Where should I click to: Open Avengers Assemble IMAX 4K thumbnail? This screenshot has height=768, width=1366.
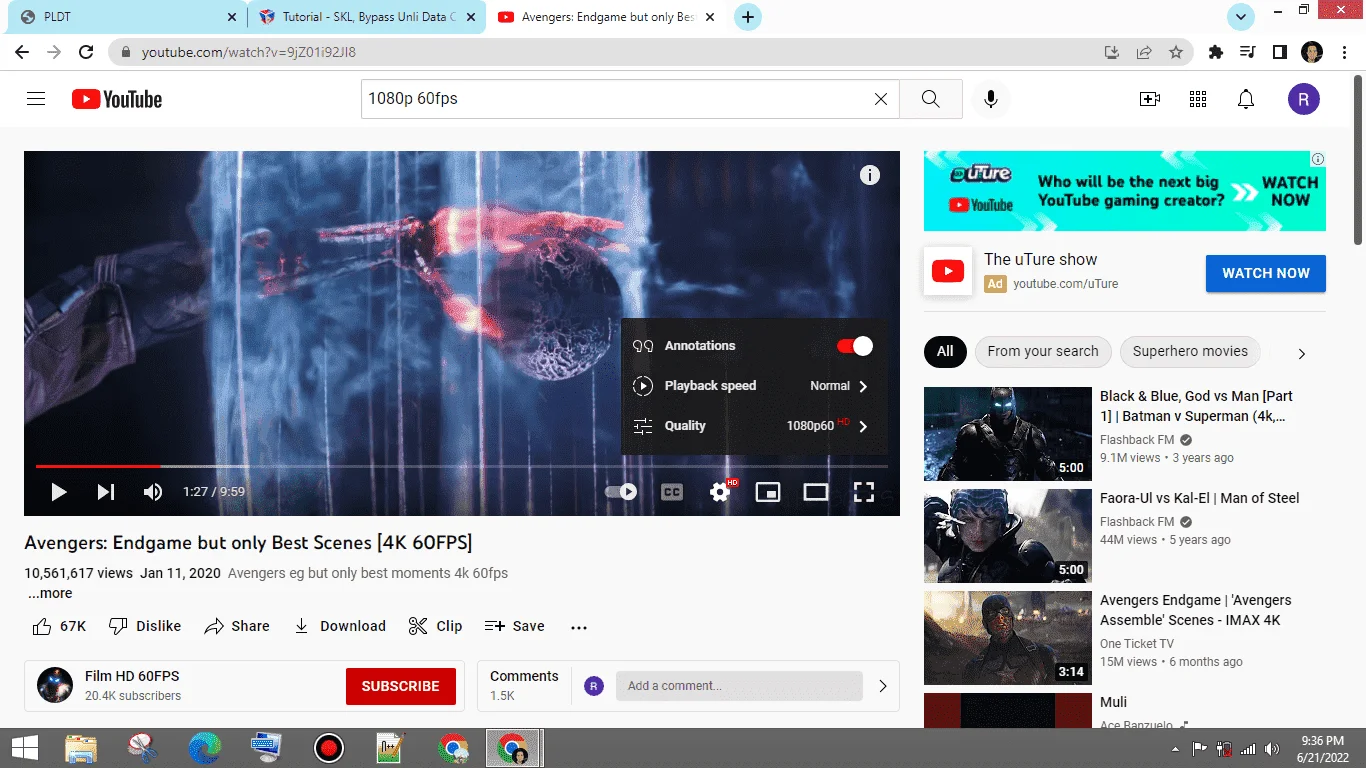(1008, 638)
